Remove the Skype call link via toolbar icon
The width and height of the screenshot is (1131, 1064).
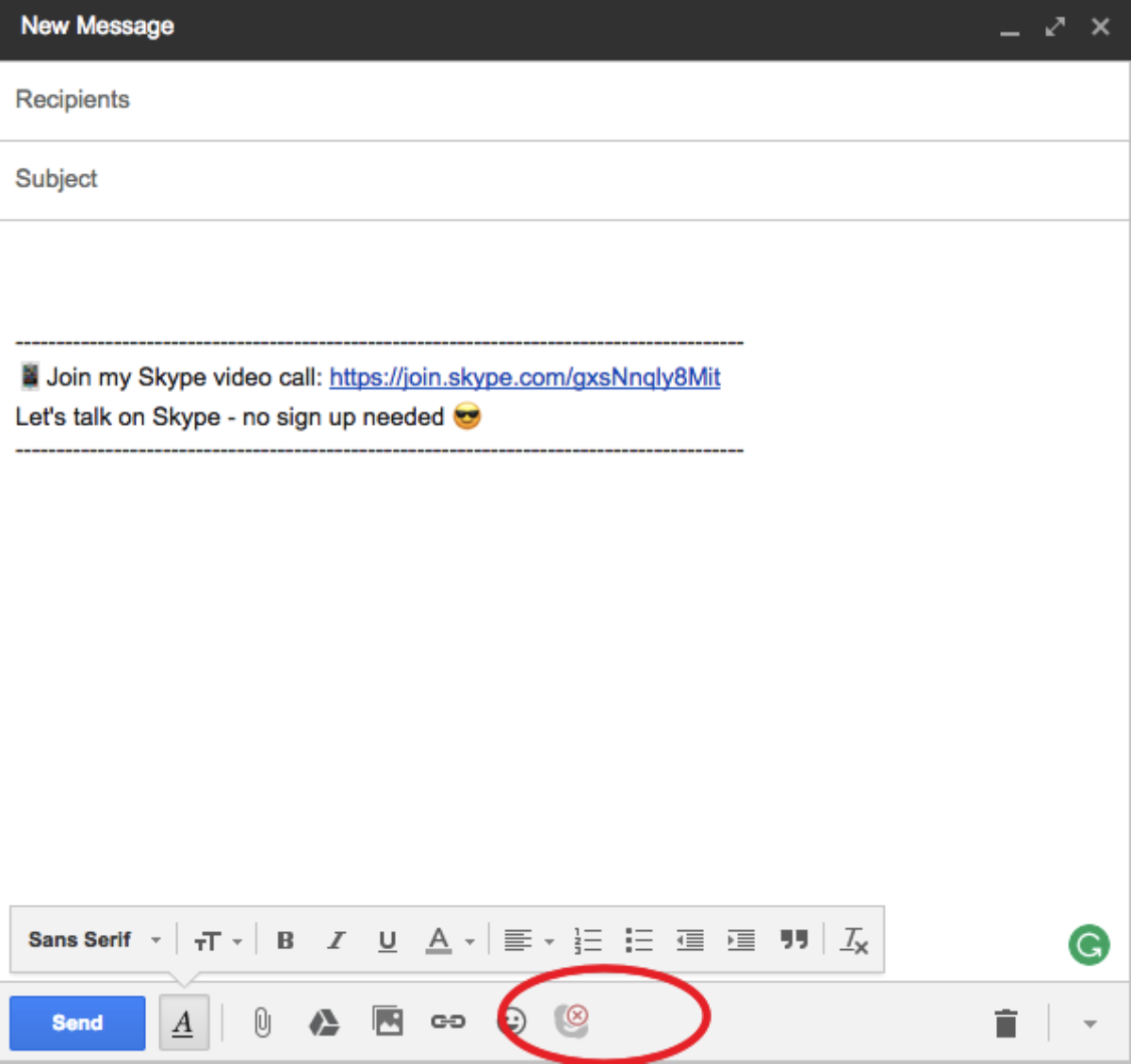coord(572,1020)
